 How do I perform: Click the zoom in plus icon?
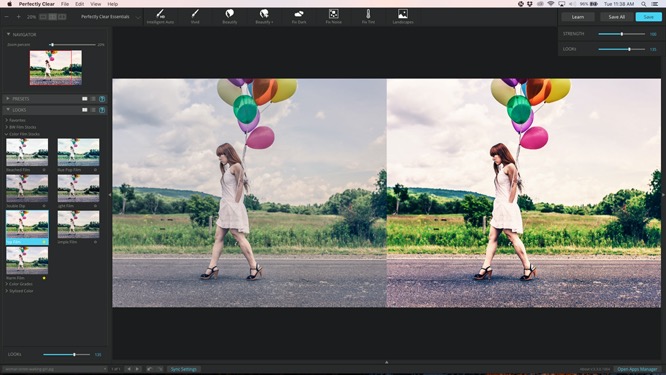click(19, 17)
